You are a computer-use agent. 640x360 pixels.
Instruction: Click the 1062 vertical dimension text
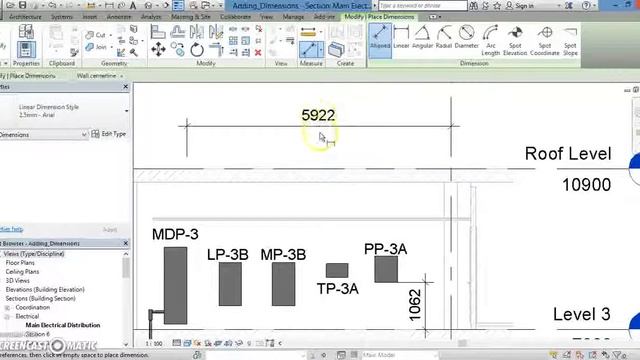[x=415, y=305]
